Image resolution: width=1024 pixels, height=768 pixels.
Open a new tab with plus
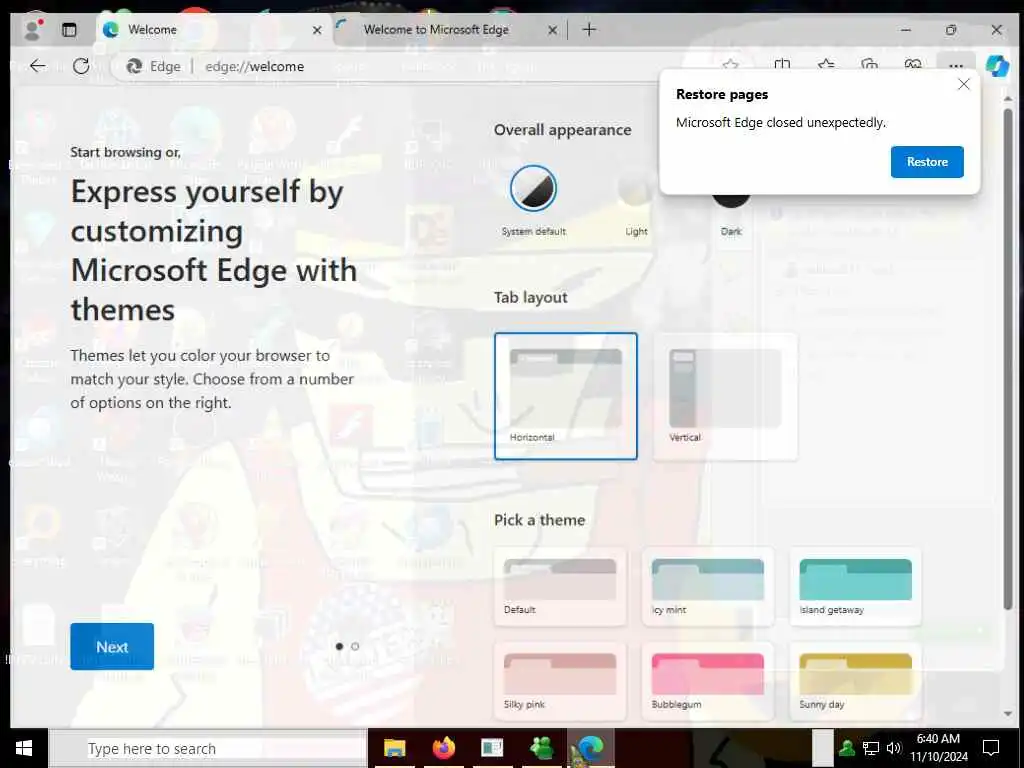tap(589, 29)
